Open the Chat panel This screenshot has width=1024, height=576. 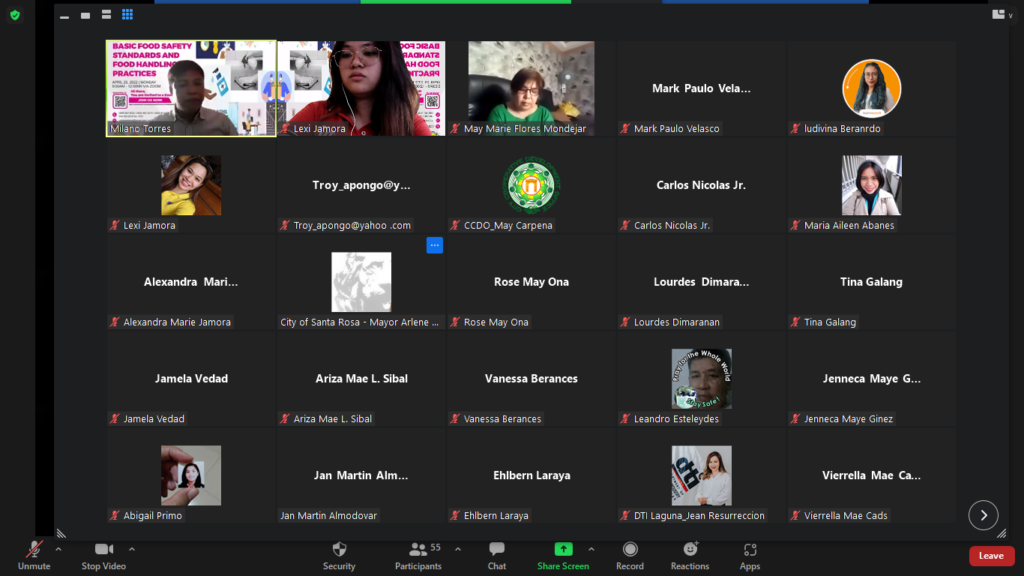coord(496,555)
